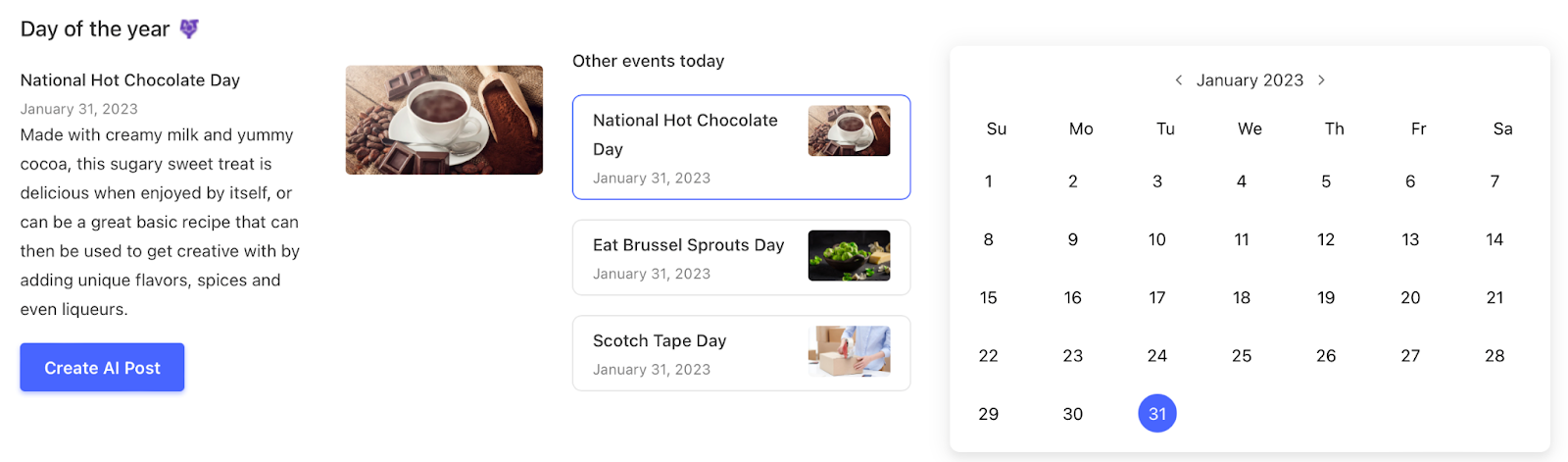
Task: Go to previous month in calendar
Action: pos(1178,80)
